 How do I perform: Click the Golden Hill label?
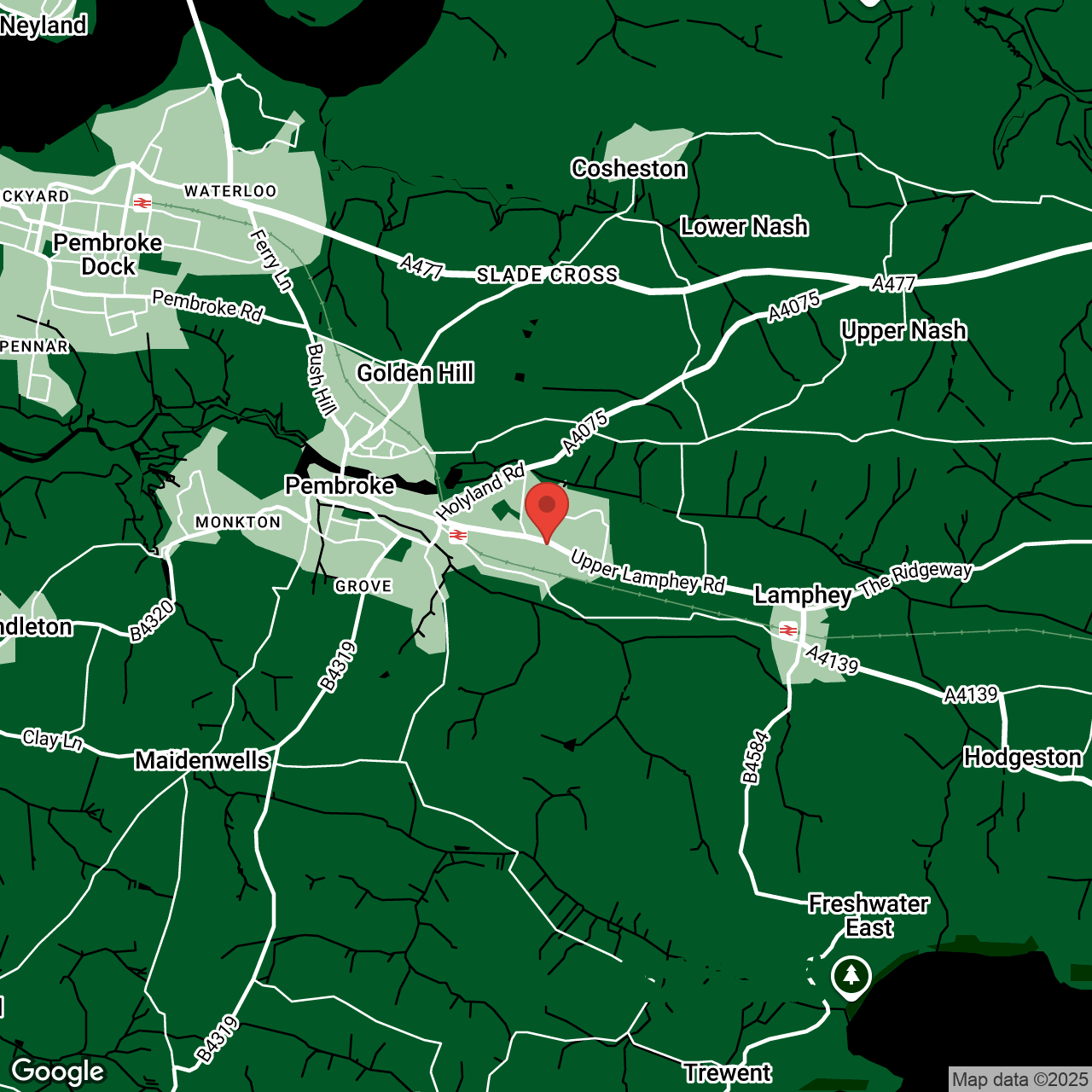(x=415, y=373)
